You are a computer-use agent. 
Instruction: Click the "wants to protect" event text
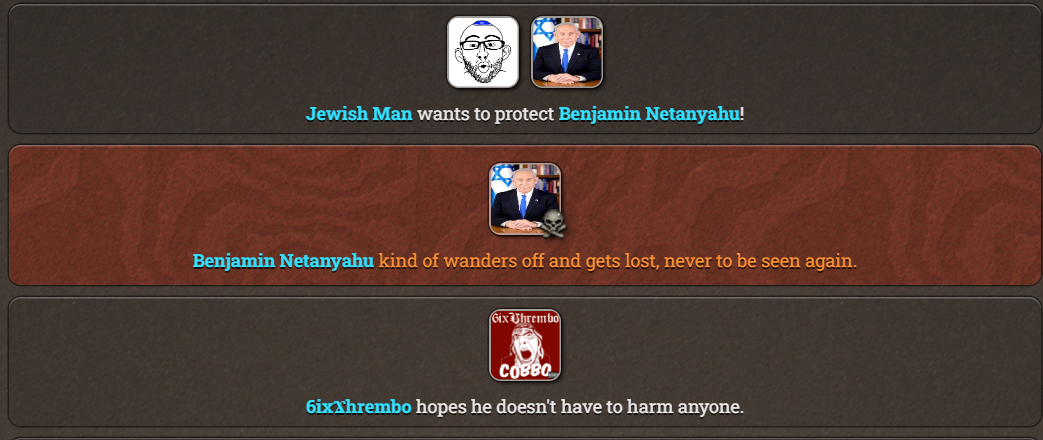coord(486,114)
